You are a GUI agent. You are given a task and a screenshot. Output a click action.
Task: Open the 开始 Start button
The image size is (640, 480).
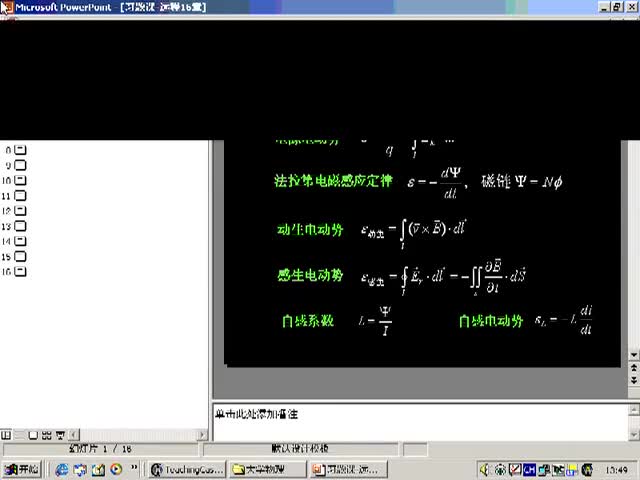(22, 470)
